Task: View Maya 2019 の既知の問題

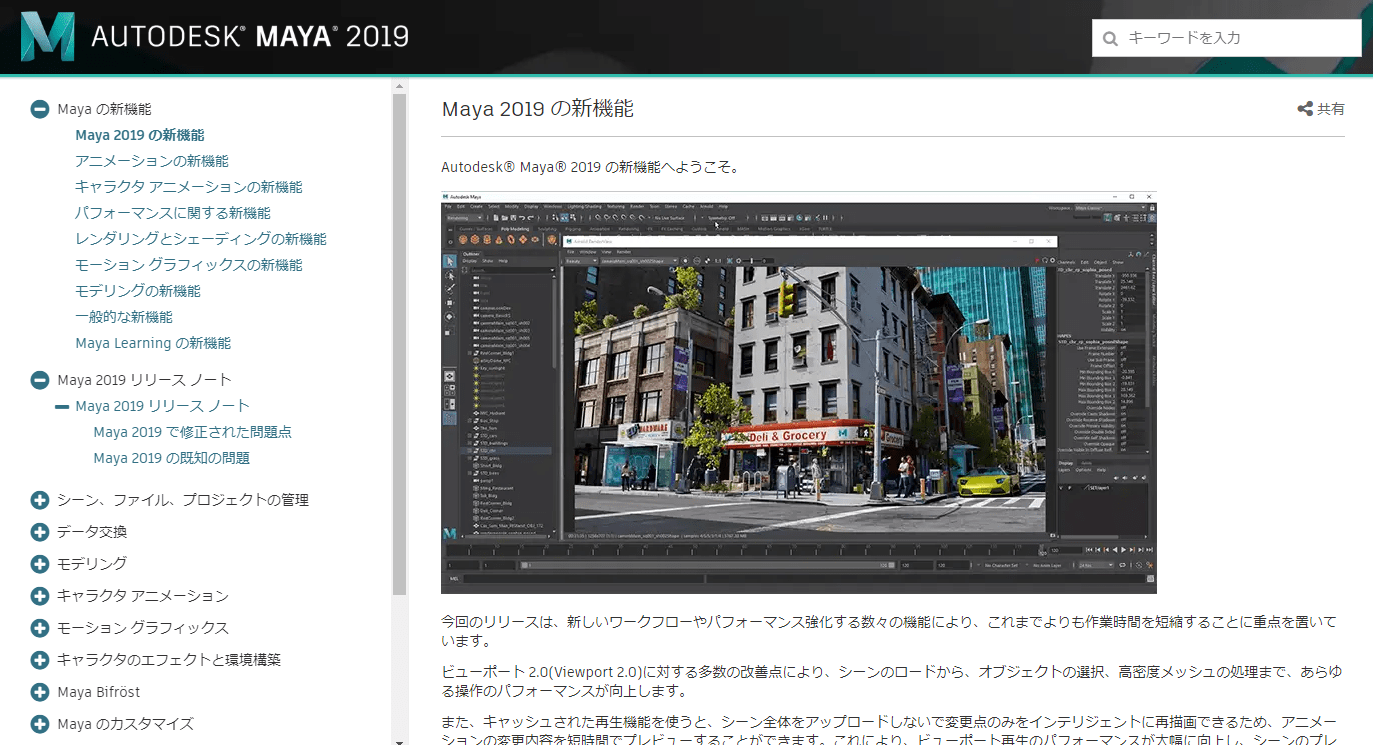Action: [172, 458]
